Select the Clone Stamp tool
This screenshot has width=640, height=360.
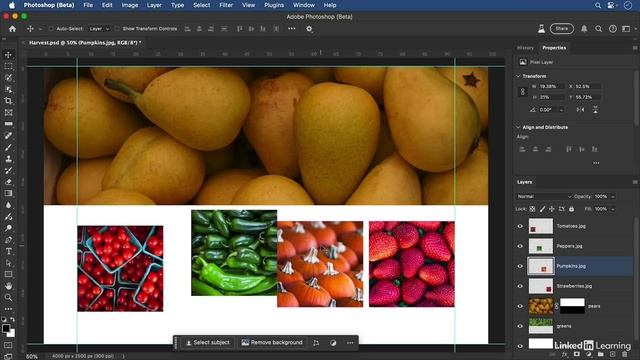click(8, 159)
